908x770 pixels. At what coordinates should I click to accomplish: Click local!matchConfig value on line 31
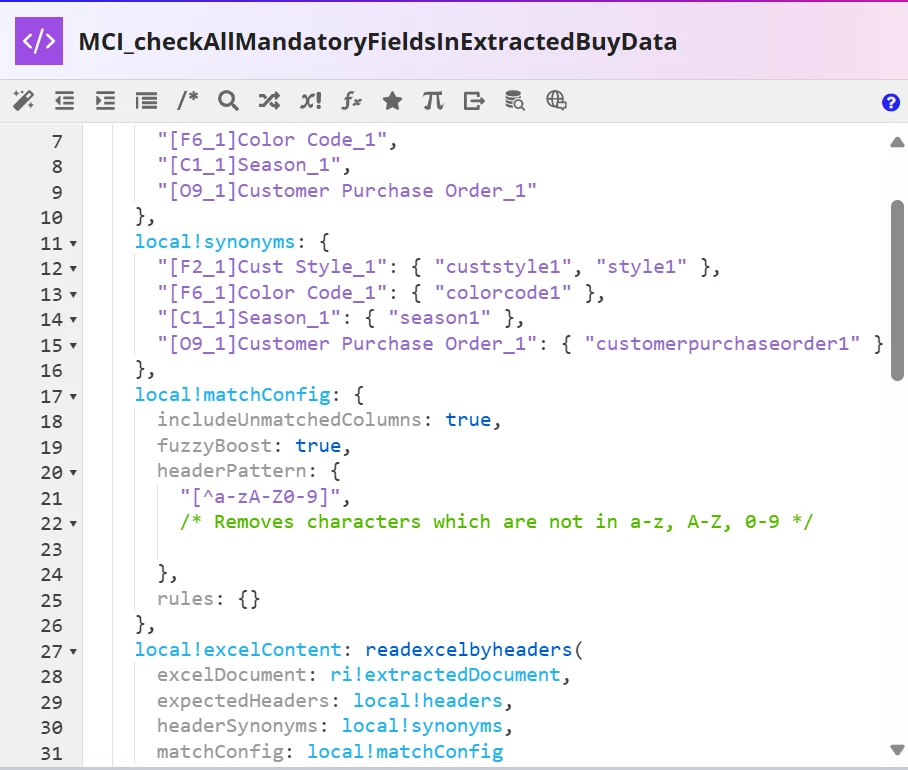pos(405,751)
